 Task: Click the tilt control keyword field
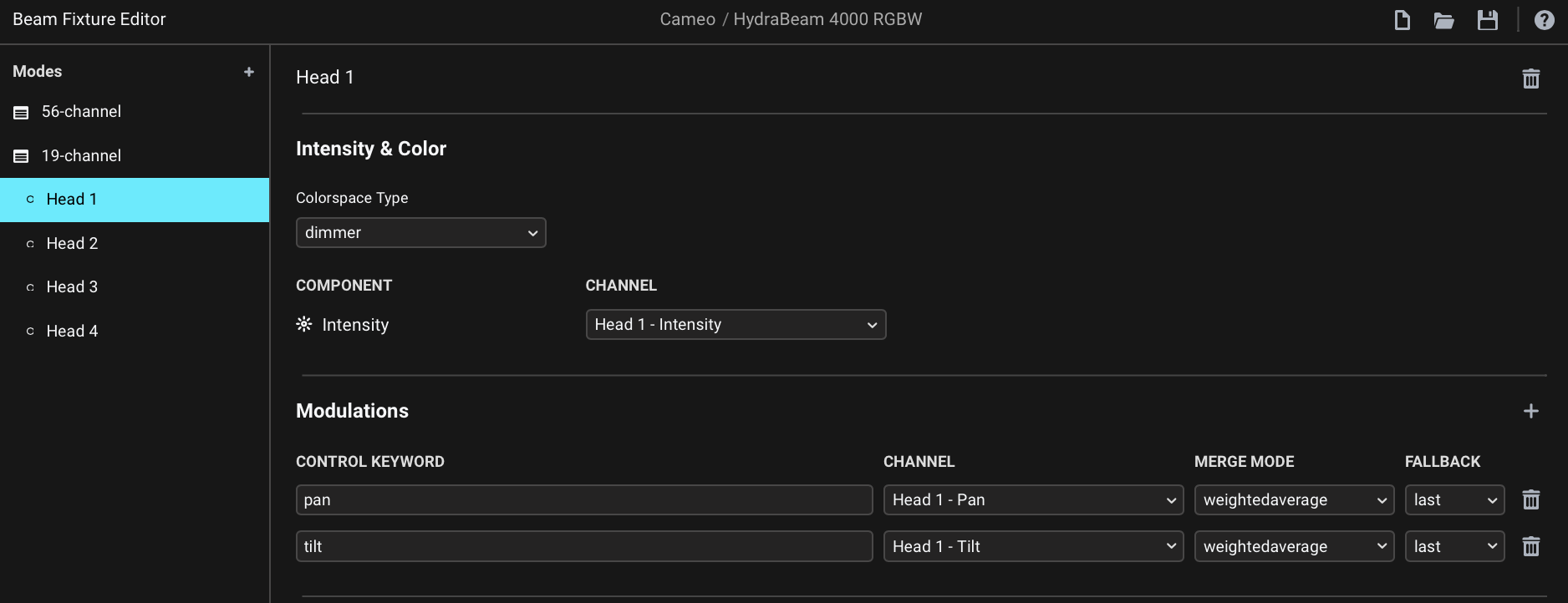coord(583,547)
